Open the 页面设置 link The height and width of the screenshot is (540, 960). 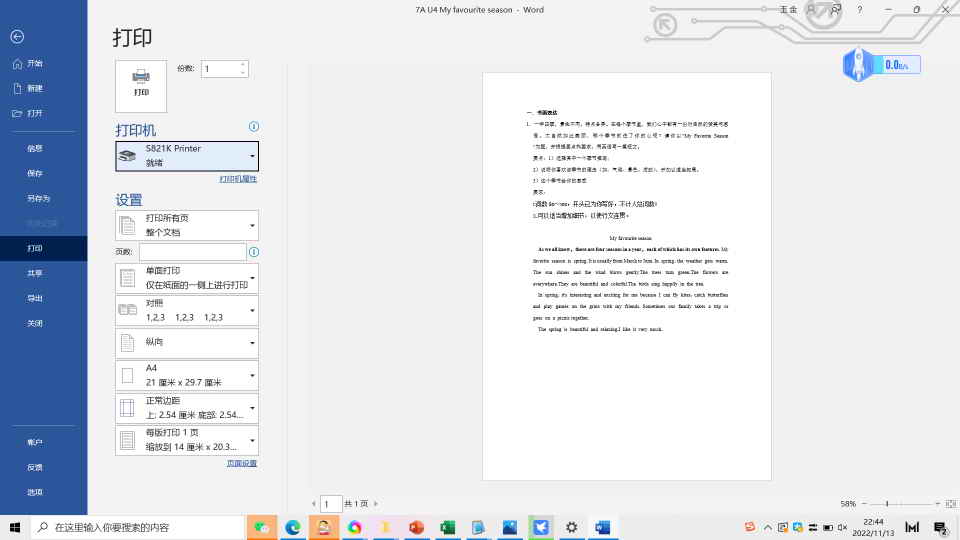[241, 463]
